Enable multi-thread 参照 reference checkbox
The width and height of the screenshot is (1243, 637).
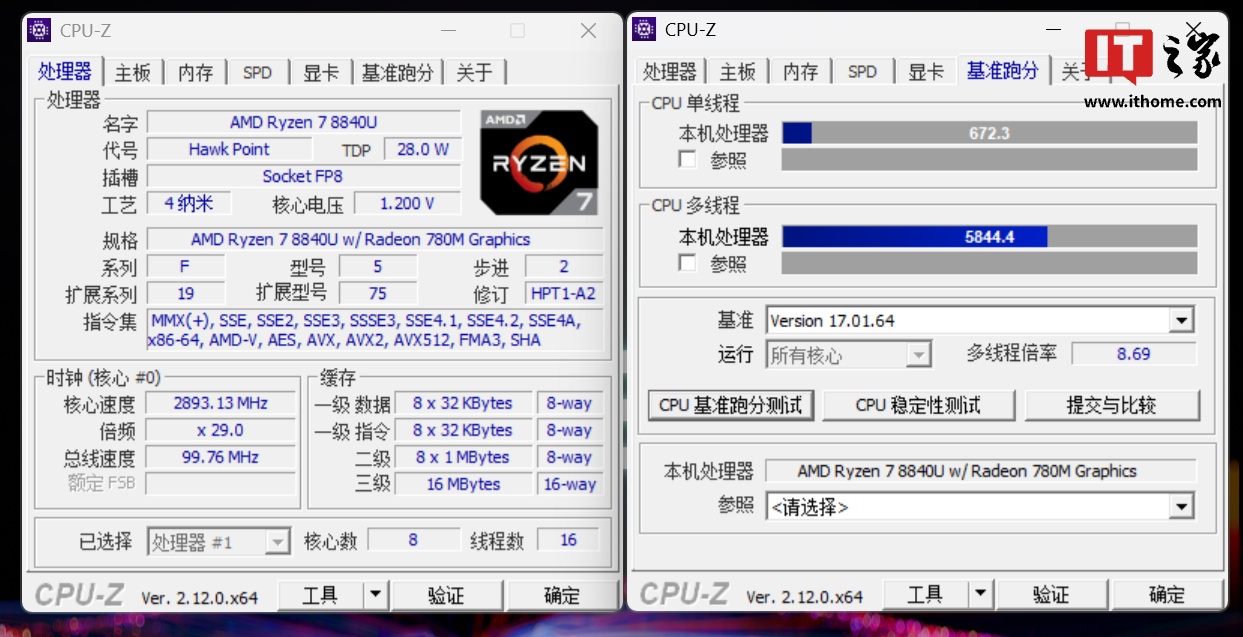(x=687, y=263)
